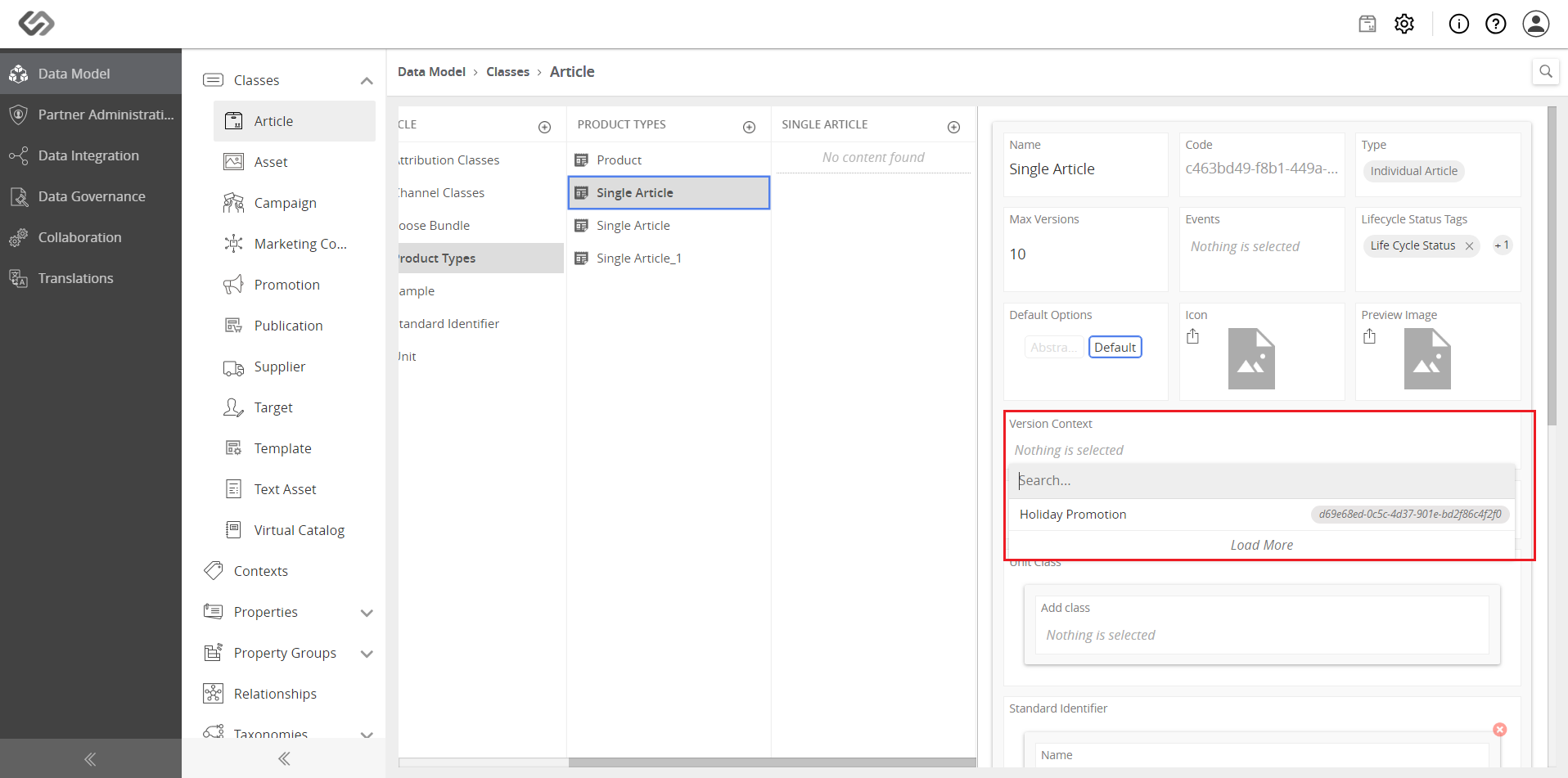Open the Events selection field
Screen dimensions: 1568x778
pyautogui.click(x=1261, y=247)
